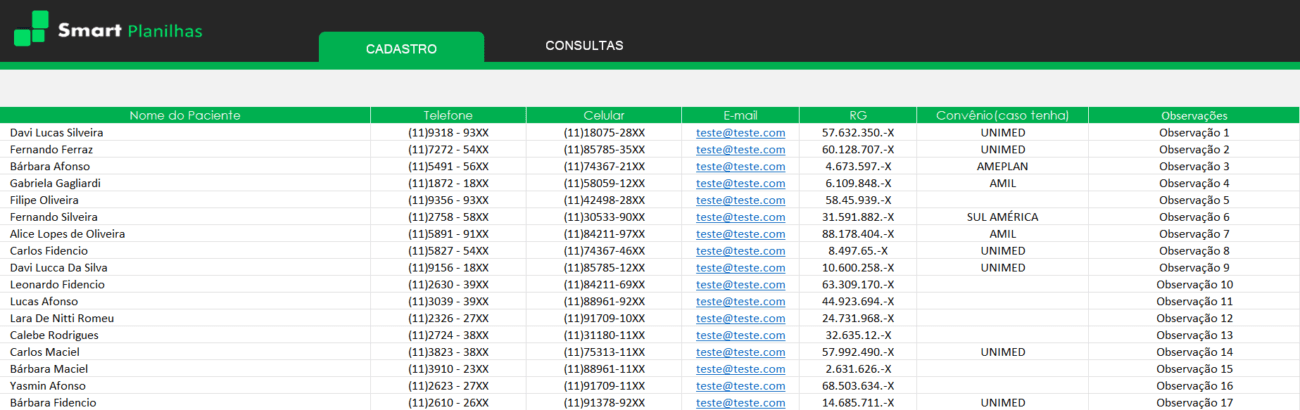The image size is (1300, 410).
Task: Click the Celular cell (11)30533-90XX
Action: [604, 217]
